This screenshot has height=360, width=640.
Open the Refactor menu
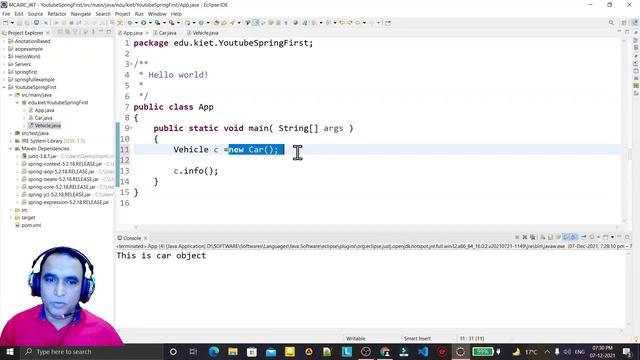[57, 14]
